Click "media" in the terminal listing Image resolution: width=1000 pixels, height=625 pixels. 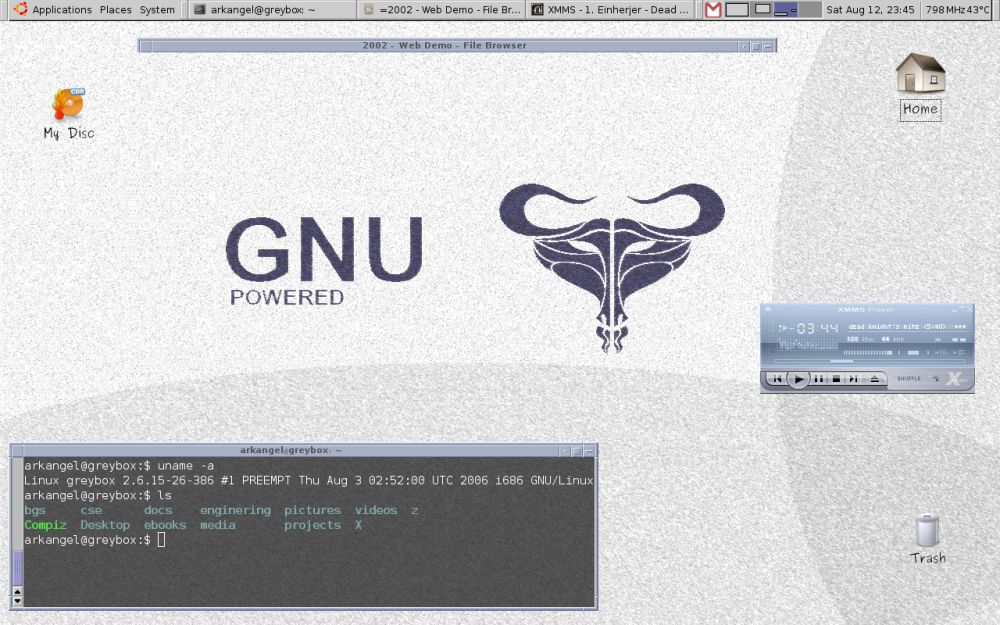tap(217, 525)
